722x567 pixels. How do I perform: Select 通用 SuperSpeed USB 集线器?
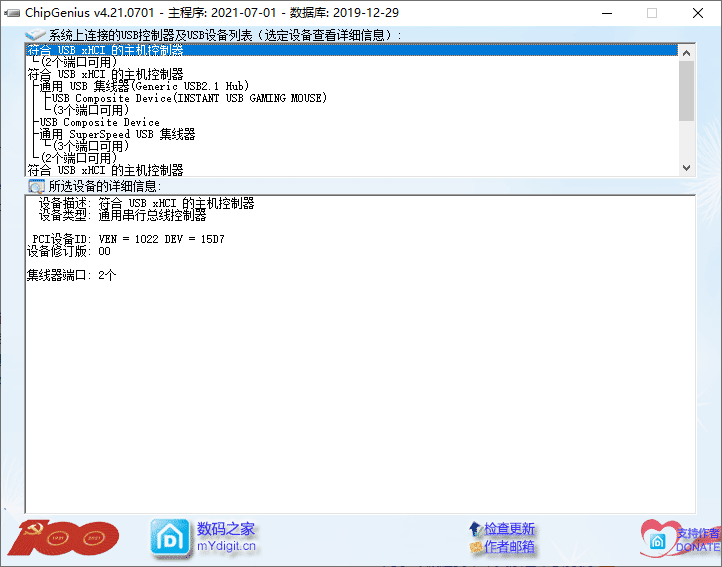point(117,134)
